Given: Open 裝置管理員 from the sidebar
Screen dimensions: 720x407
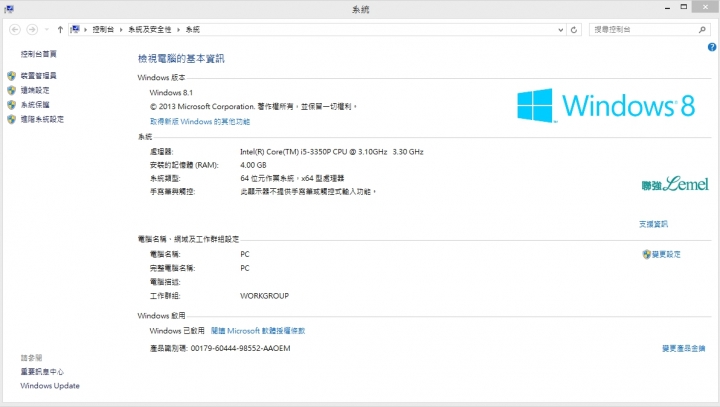Looking at the screenshot, I should click(x=39, y=75).
